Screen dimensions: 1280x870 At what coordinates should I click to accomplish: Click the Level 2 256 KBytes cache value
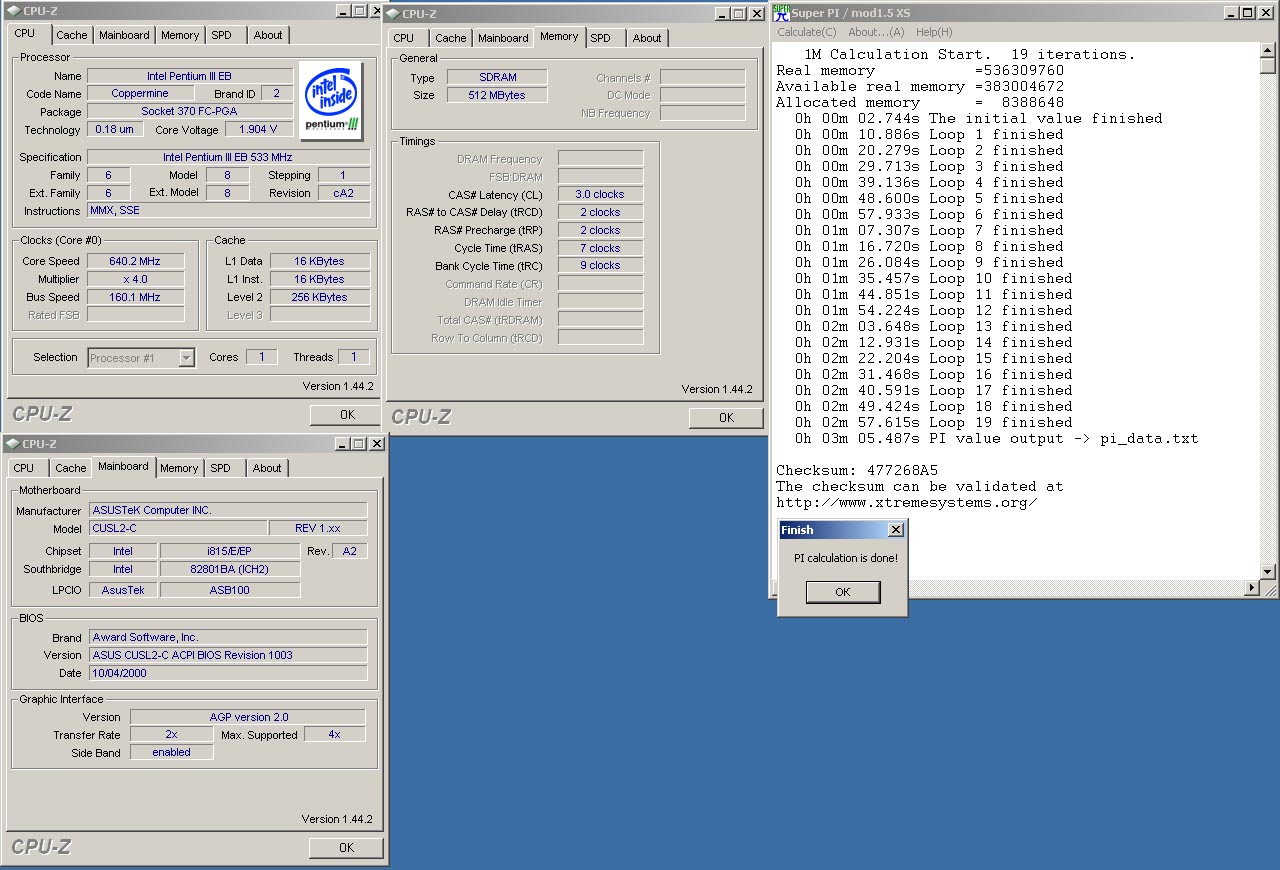pyautogui.click(x=320, y=297)
